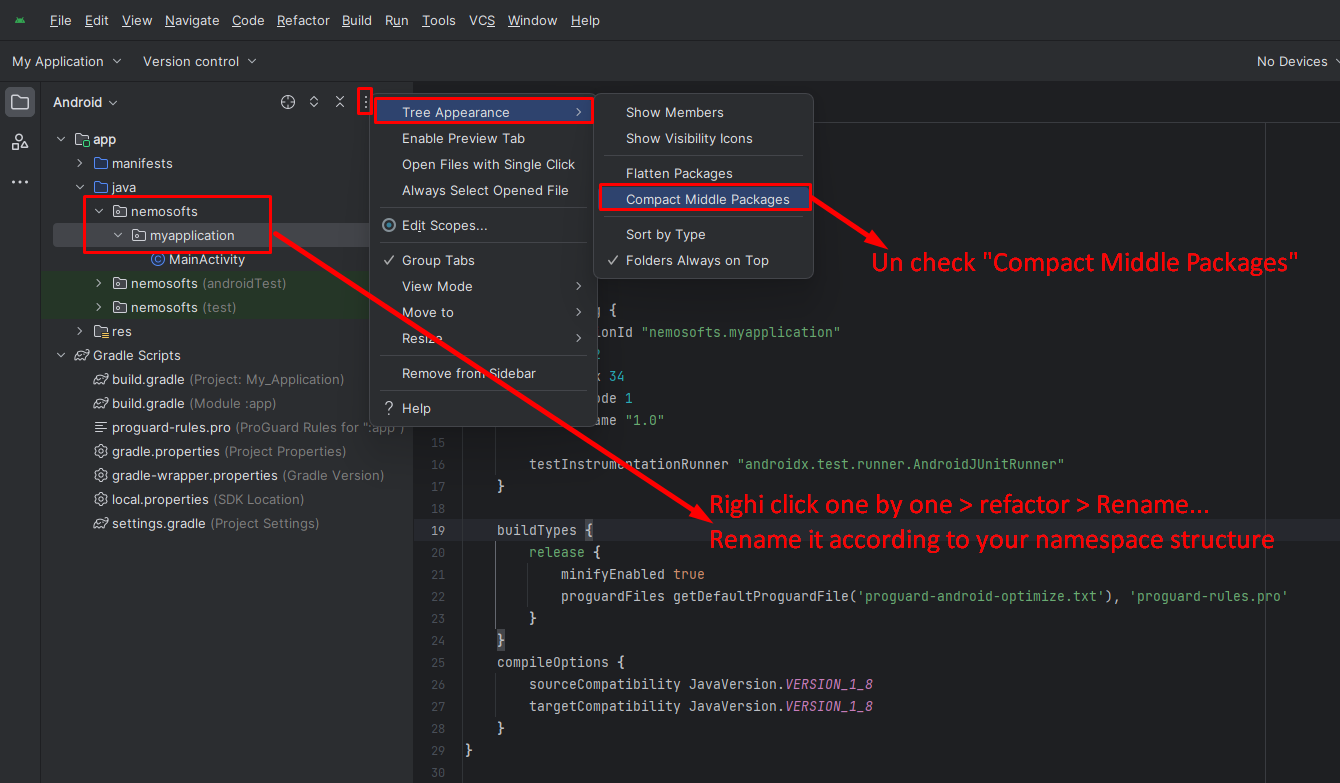Image resolution: width=1340 pixels, height=783 pixels.
Task: Collapse Gradle Scripts node
Action: 61,355
